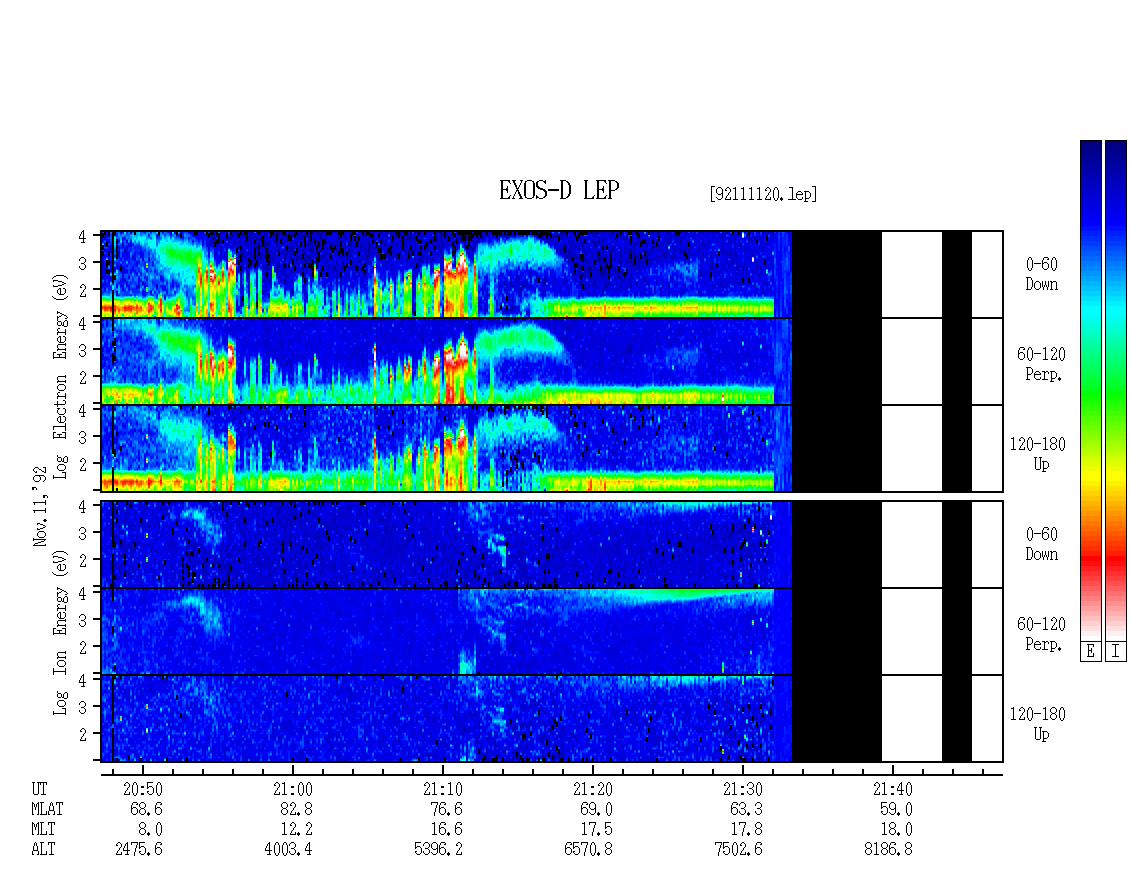1130x875 pixels.
Task: Open the ion 120-180 Up spectrogram panel
Action: pyautogui.click(x=552, y=719)
